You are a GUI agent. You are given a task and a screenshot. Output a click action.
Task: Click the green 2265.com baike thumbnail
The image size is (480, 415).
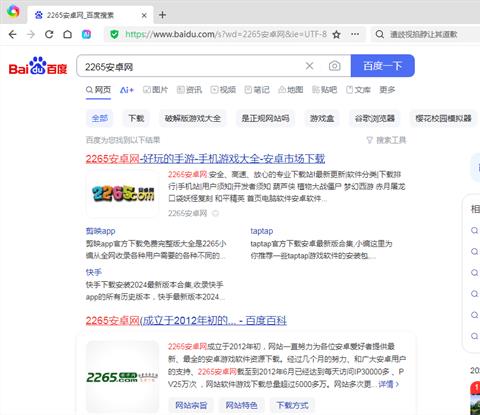(123, 377)
